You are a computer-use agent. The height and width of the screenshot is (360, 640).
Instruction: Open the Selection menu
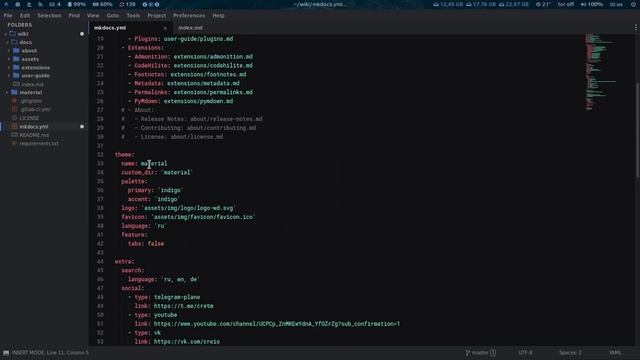click(49, 16)
